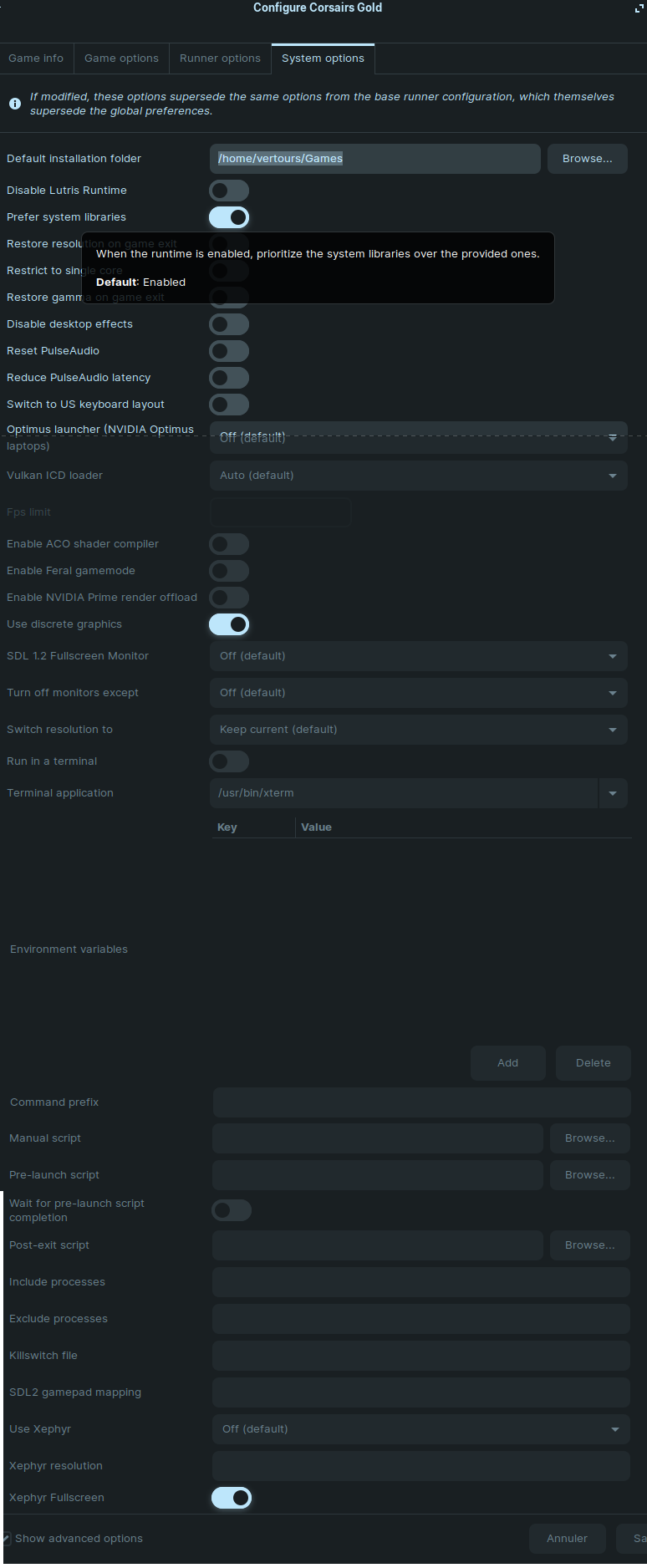
Task: Switch to the Game info tab
Action: (x=36, y=59)
